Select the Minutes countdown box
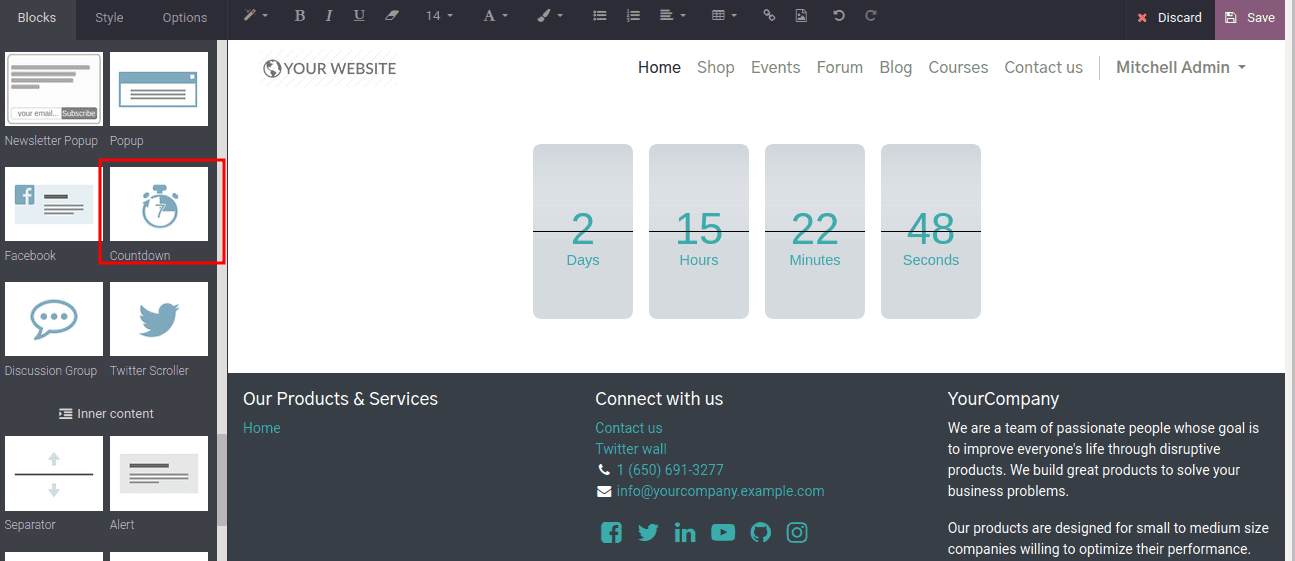Viewport: 1295px width, 561px height. 815,231
